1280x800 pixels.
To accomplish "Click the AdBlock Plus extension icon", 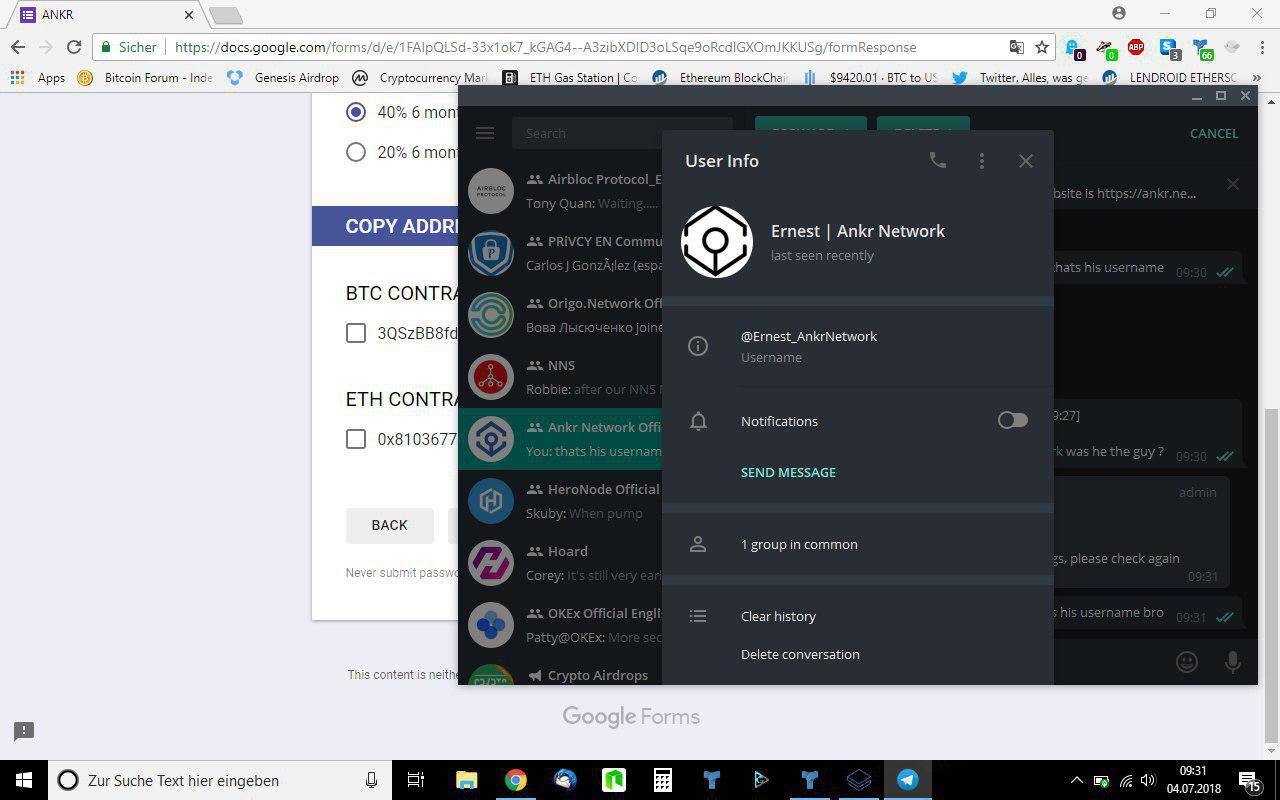I will click(1136, 47).
